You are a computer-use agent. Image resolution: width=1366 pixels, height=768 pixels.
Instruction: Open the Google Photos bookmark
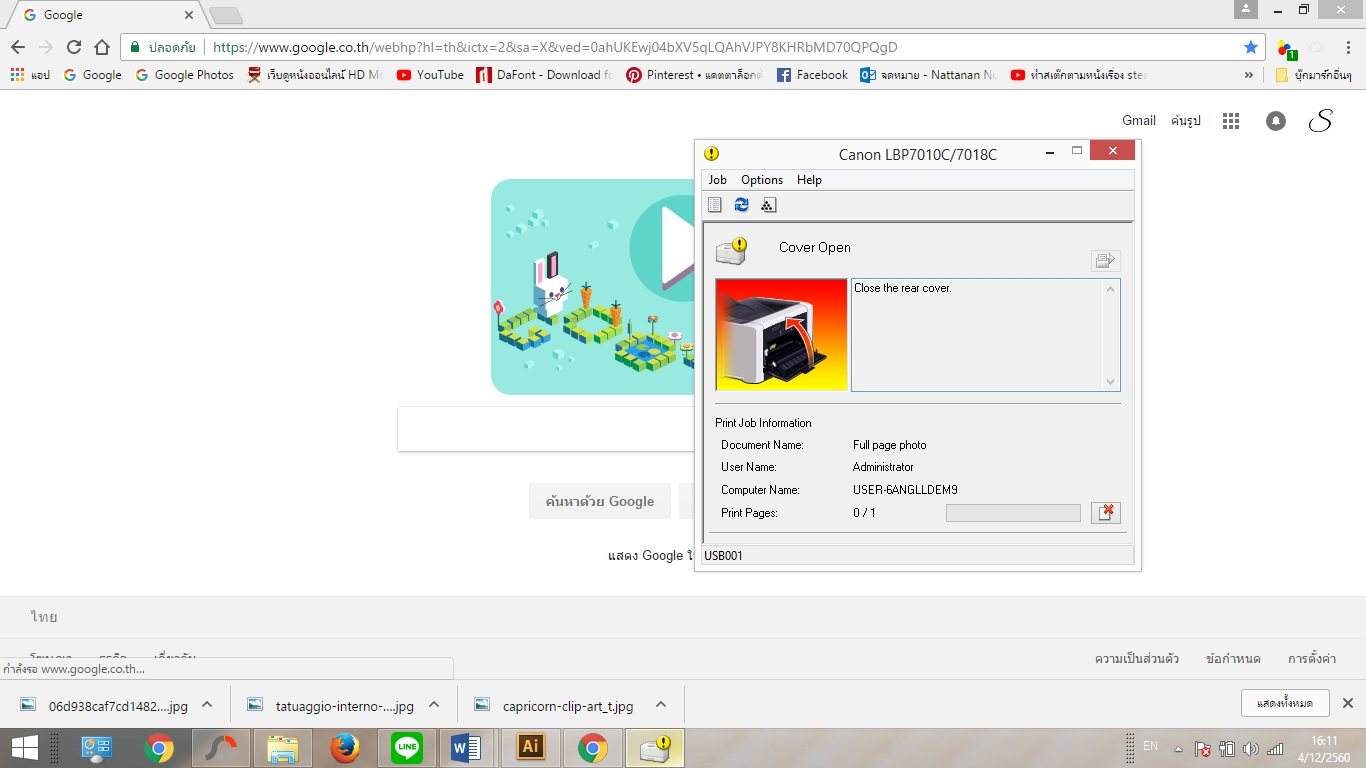[x=184, y=75]
